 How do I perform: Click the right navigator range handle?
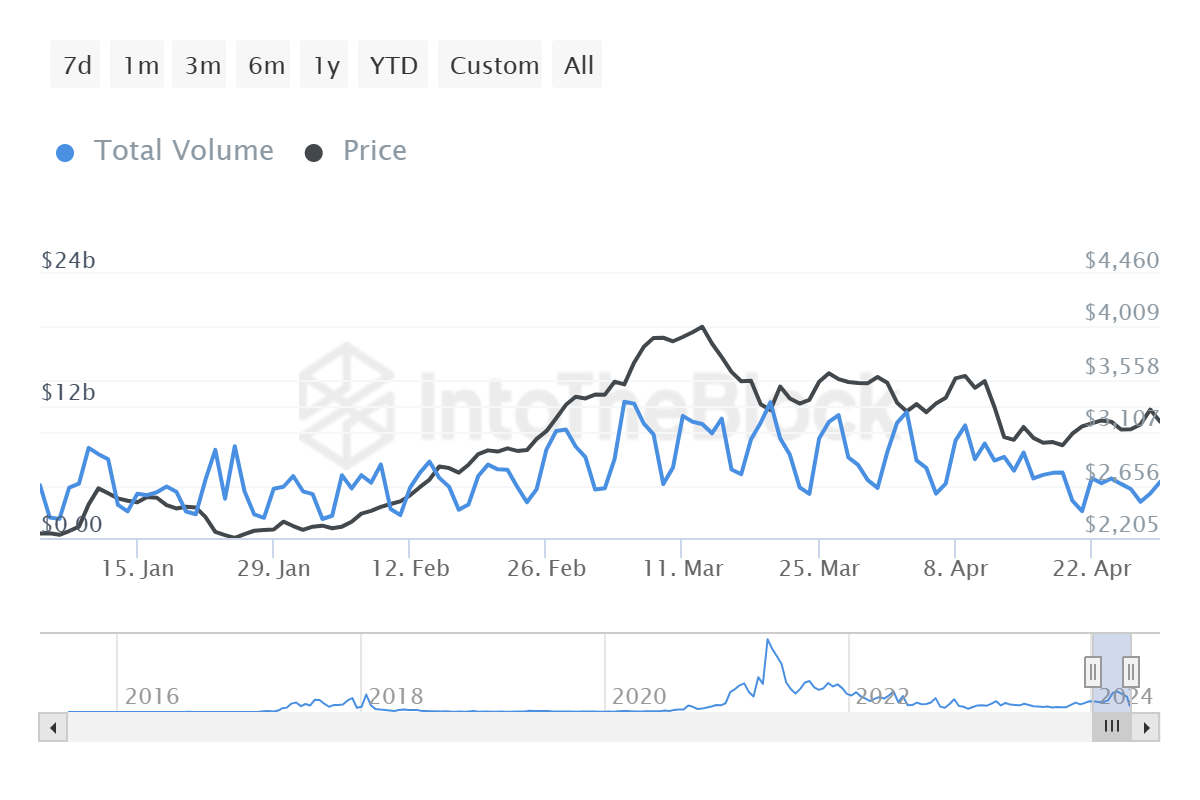point(1131,670)
